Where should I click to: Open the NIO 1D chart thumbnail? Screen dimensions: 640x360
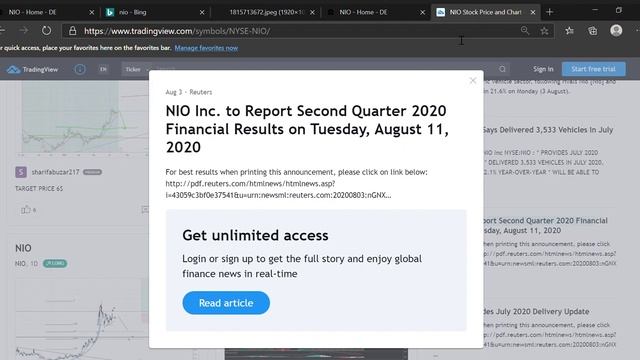point(82,318)
